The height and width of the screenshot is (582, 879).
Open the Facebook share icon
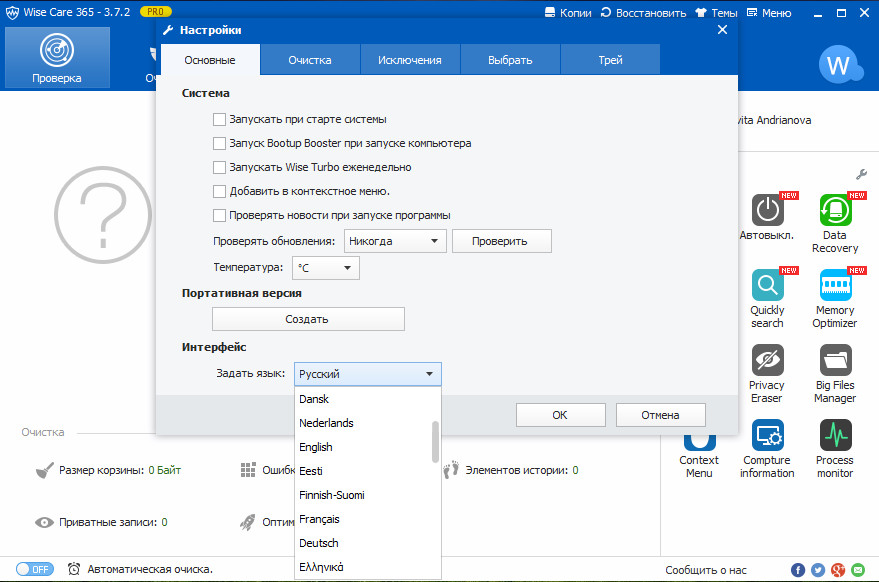click(798, 570)
